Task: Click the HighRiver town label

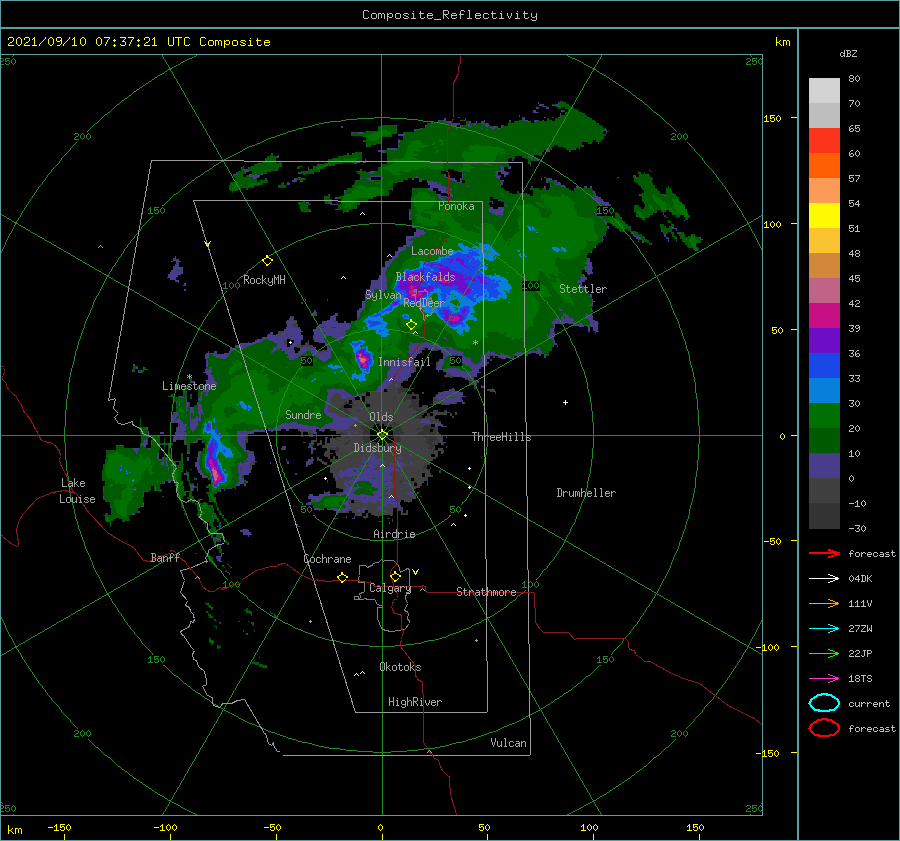Action: click(415, 702)
